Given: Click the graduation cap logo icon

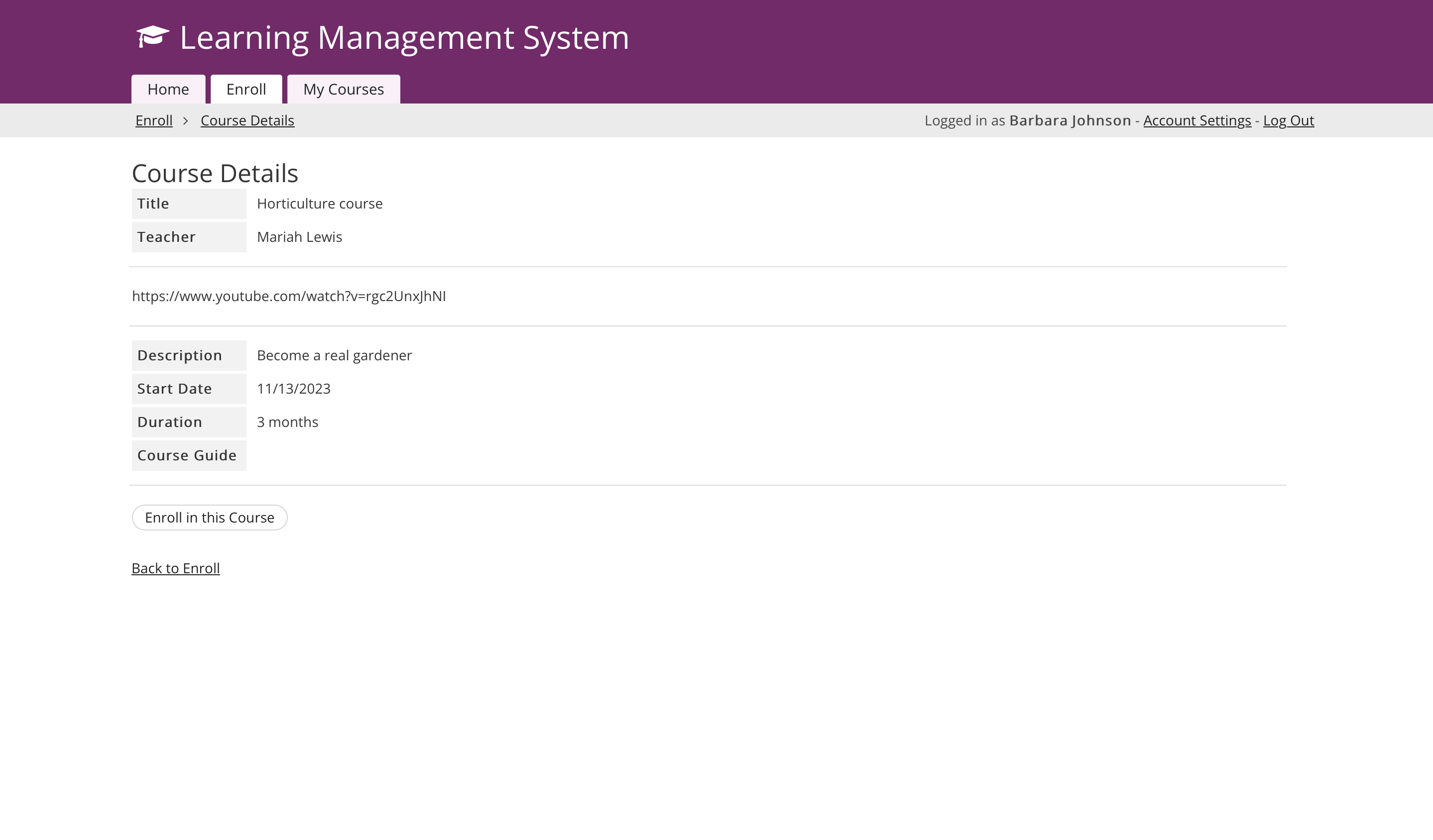Looking at the screenshot, I should click(x=152, y=37).
